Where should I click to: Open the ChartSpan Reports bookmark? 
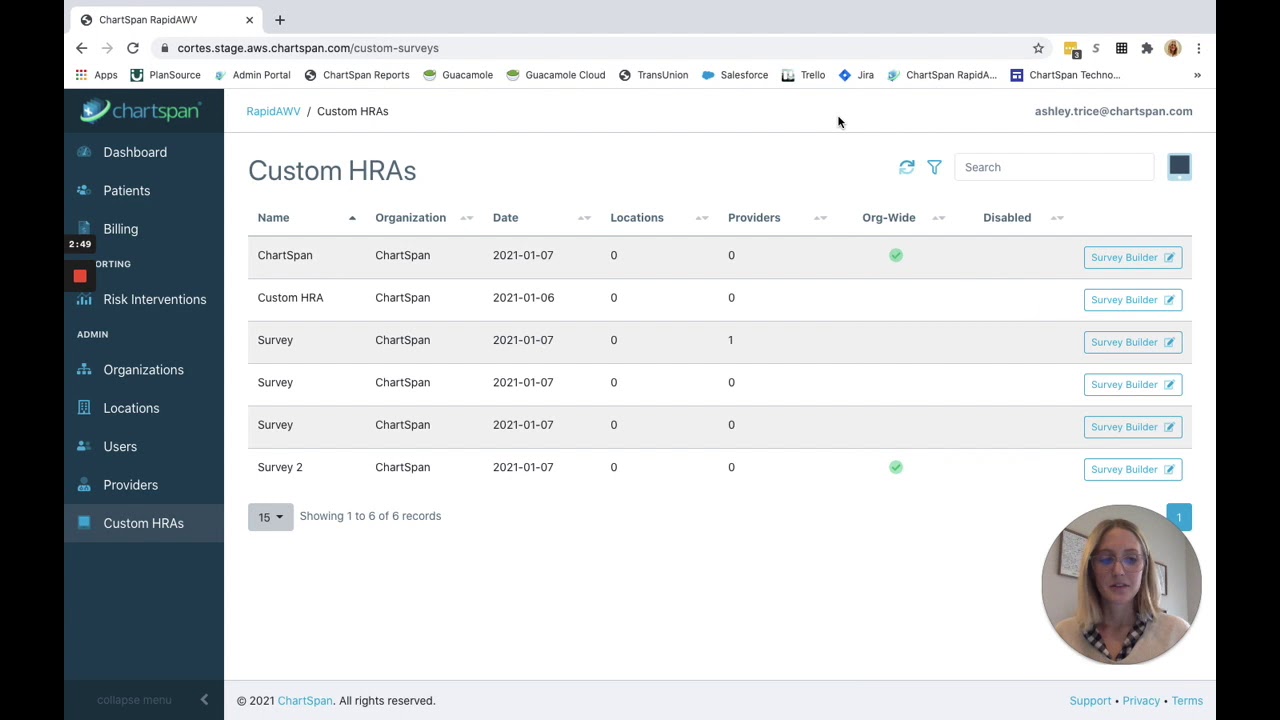357,75
